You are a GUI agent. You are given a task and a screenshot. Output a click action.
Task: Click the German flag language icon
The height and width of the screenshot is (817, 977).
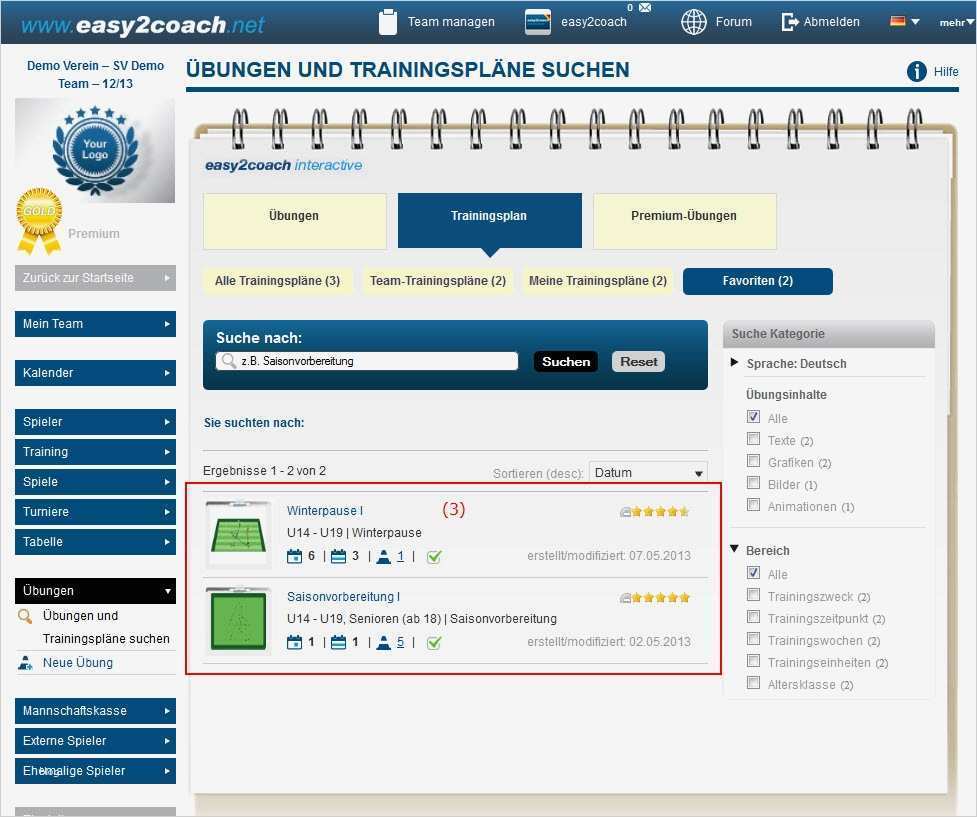[897, 21]
